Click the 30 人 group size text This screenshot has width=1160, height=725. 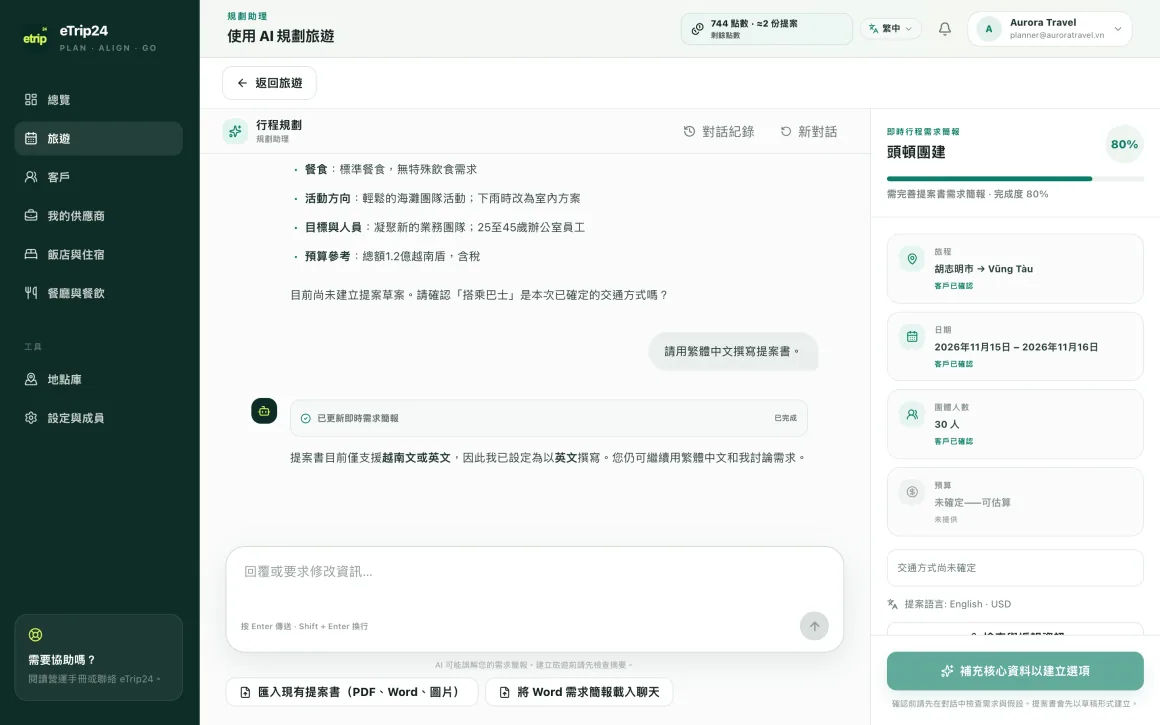(946, 425)
